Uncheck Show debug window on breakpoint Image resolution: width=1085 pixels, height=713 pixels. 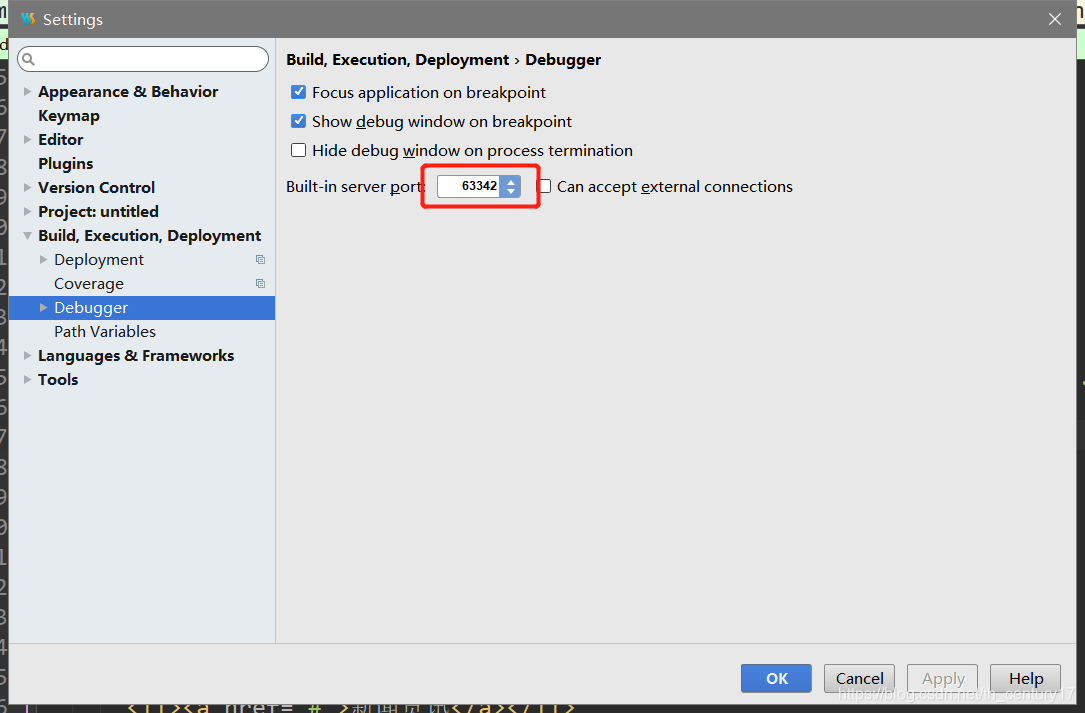pos(298,121)
